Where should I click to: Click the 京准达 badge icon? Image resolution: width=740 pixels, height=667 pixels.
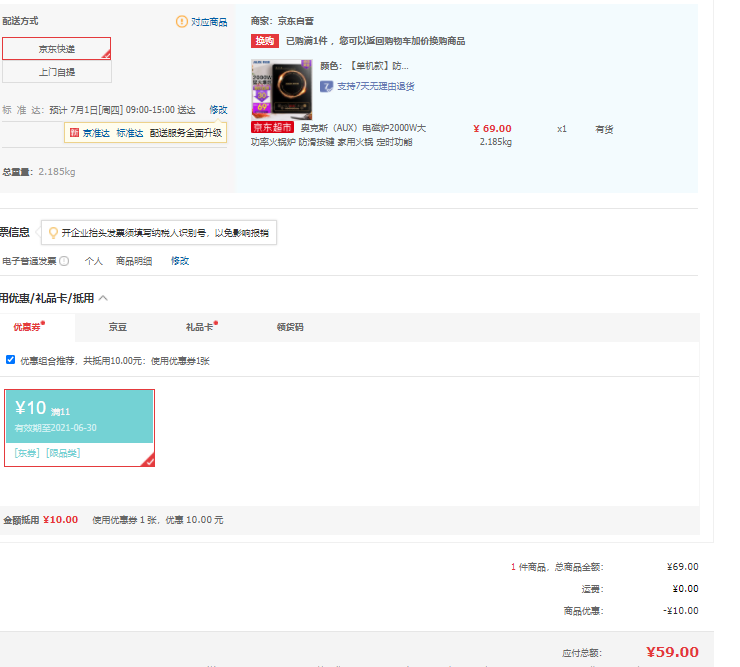(x=74, y=133)
